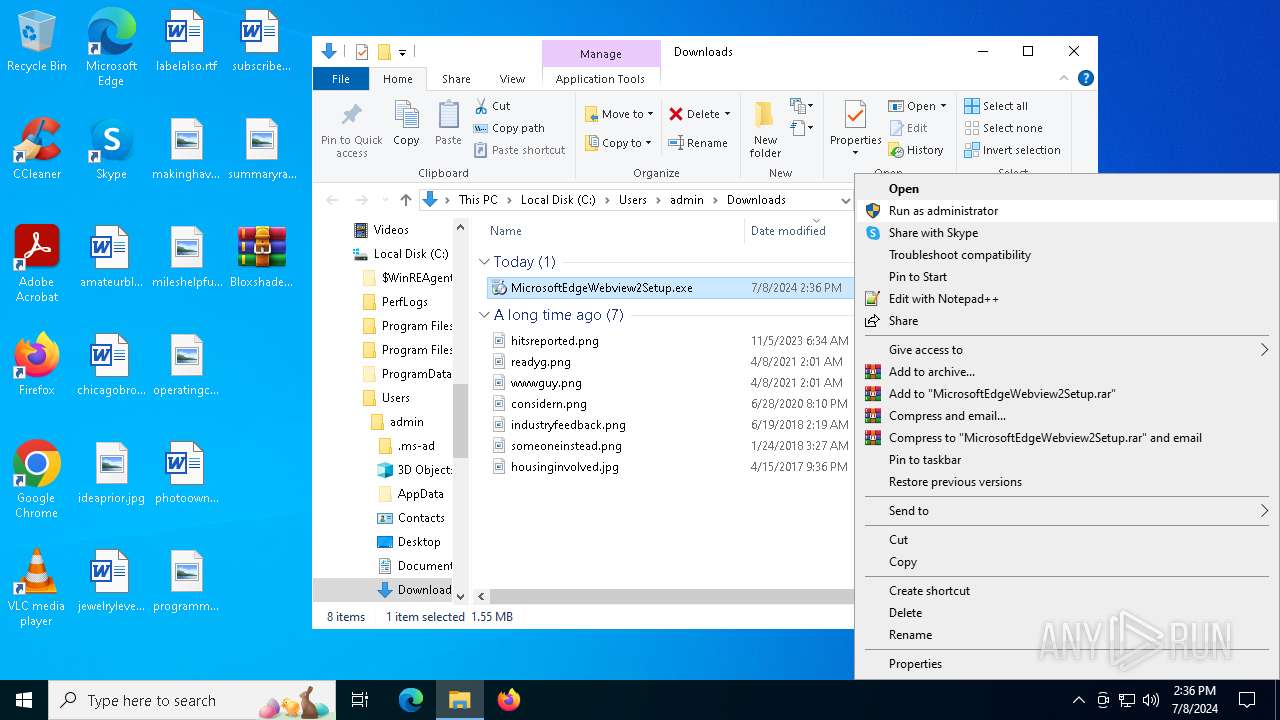Screen dimensions: 1280x720
Task: Open Microsoft Edge from the taskbar
Action: pos(411,700)
